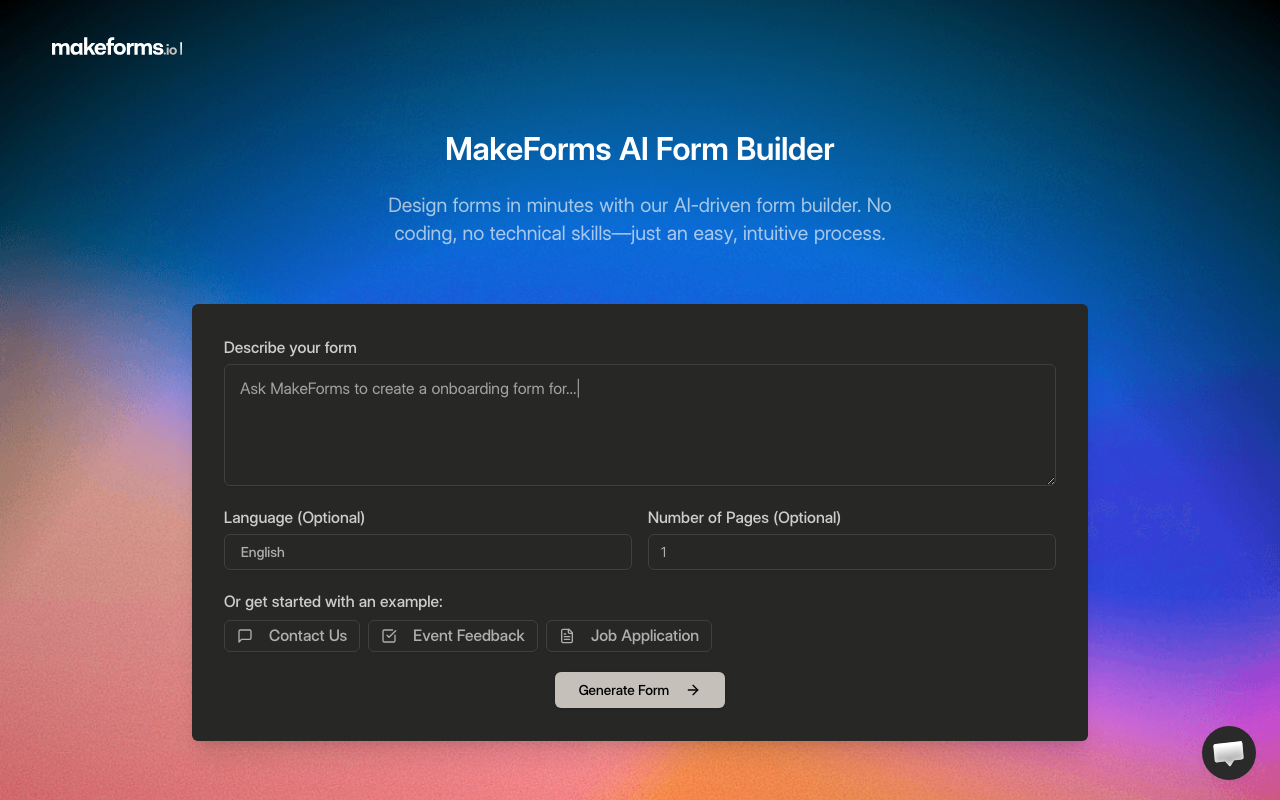Open the chat support bubble

(1228, 753)
